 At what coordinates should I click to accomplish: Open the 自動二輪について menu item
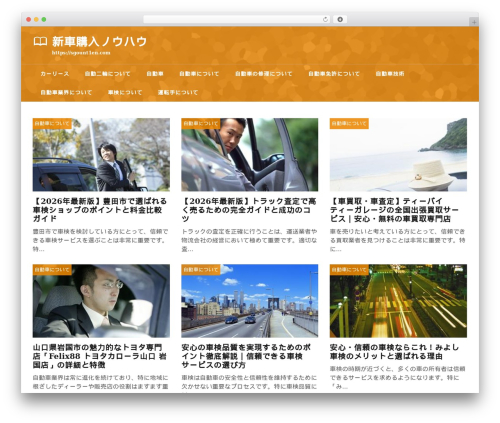coord(107,74)
